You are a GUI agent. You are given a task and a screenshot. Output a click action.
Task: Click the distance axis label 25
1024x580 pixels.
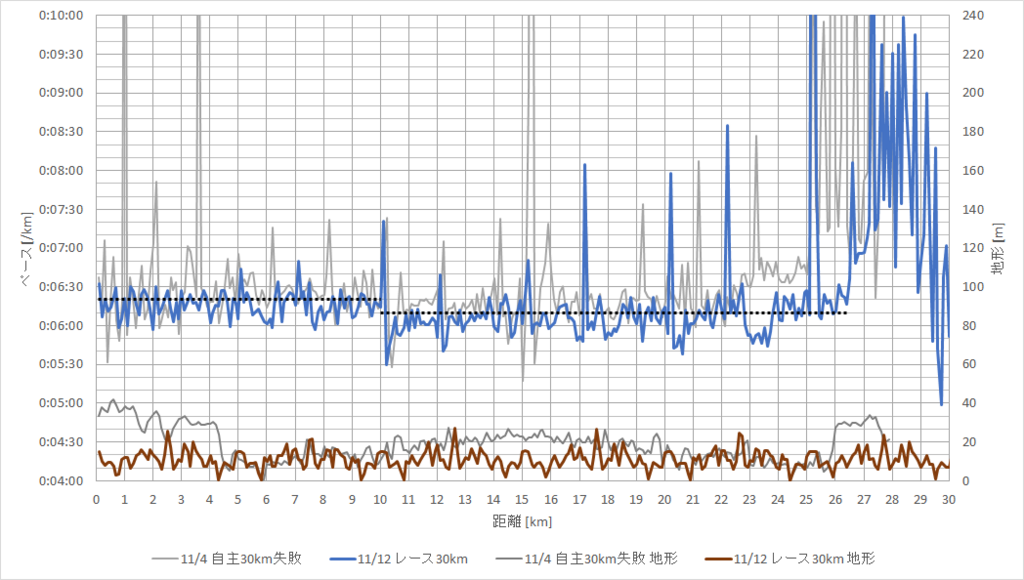pos(806,500)
